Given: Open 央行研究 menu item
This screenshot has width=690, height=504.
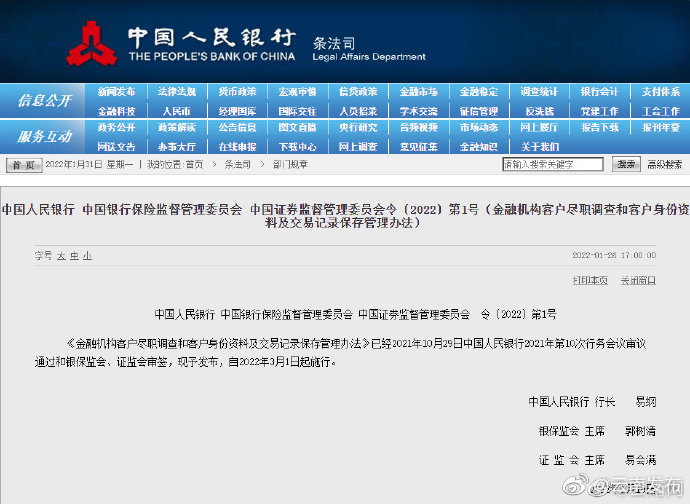Looking at the screenshot, I should [x=358, y=128].
